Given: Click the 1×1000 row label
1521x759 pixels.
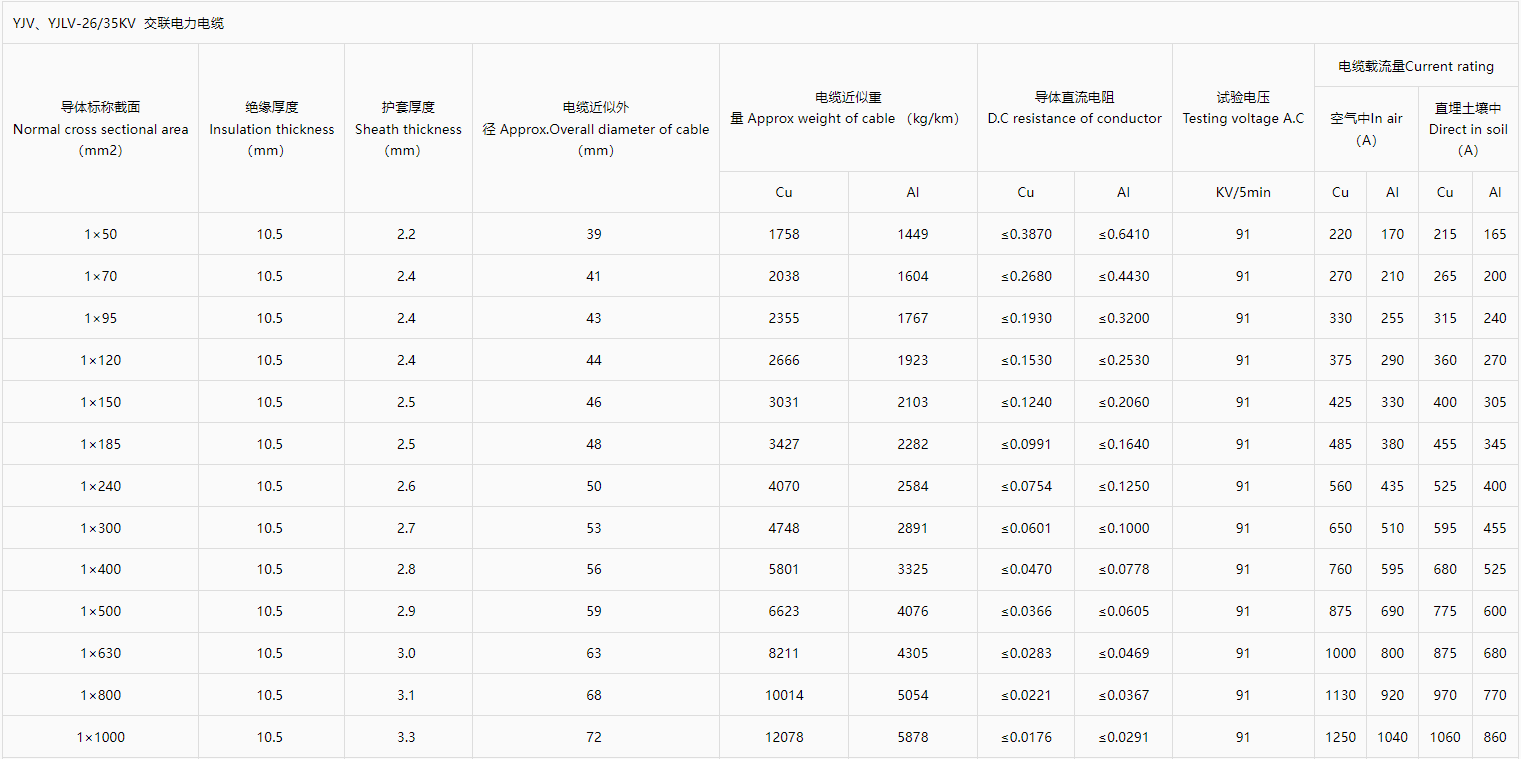Looking at the screenshot, I should pyautogui.click(x=100, y=737).
